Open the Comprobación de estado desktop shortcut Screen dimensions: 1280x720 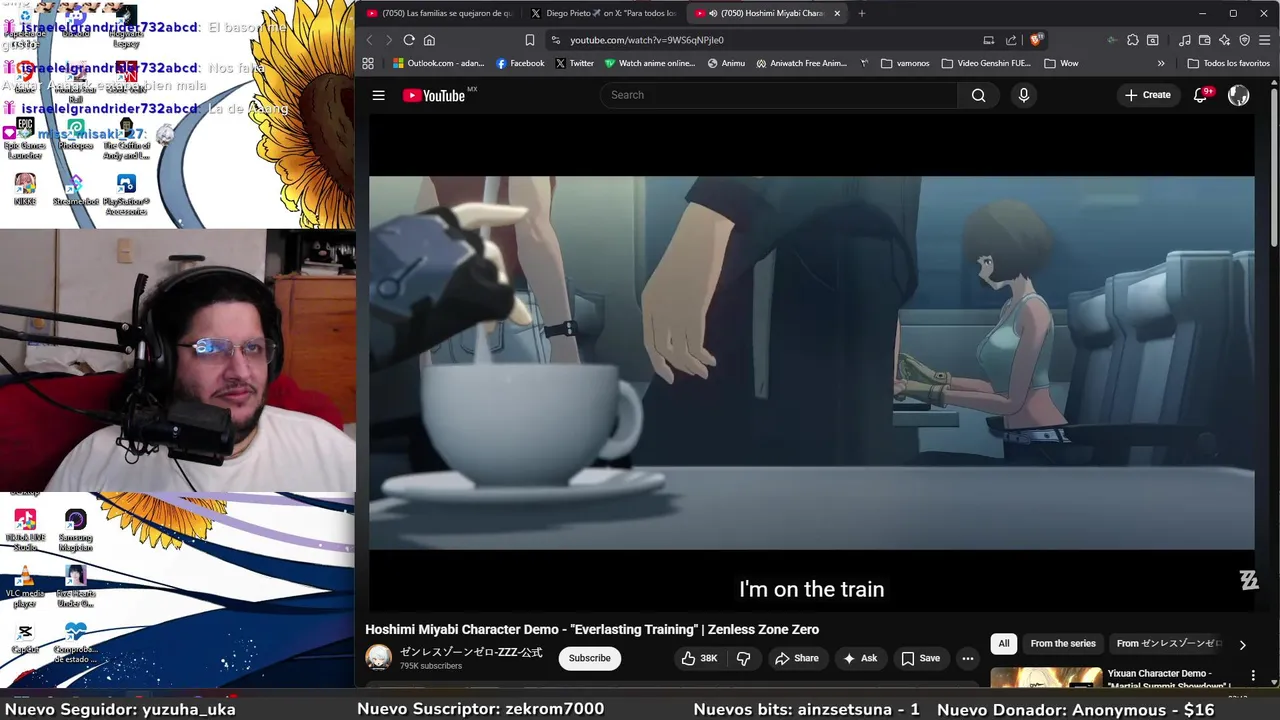pyautogui.click(x=76, y=643)
